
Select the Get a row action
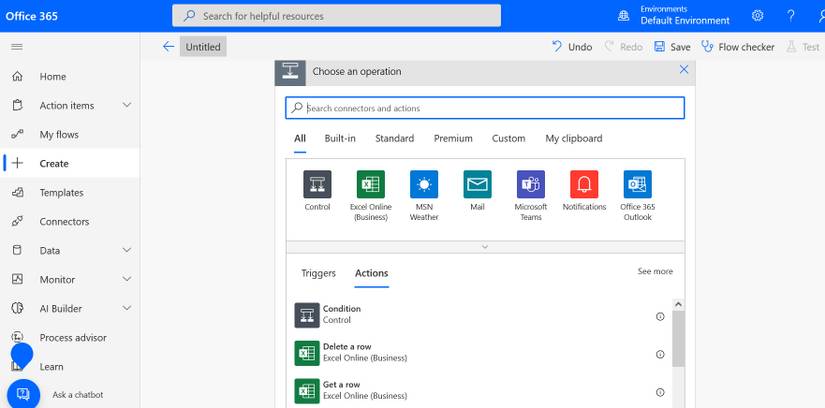[x=478, y=391]
